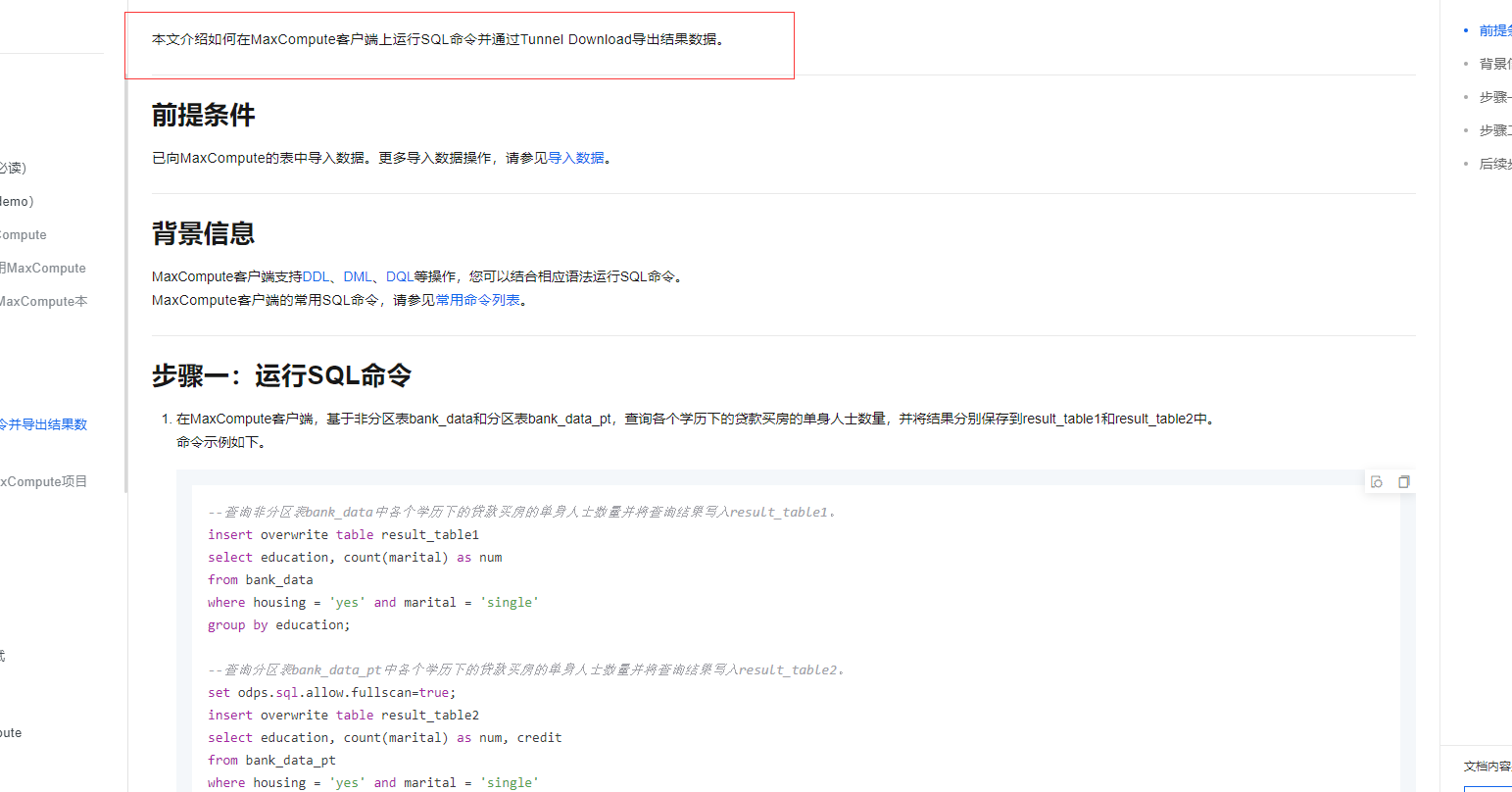The height and width of the screenshot is (792, 1512).
Task: Open the DDL syntax link
Action: coord(316,276)
